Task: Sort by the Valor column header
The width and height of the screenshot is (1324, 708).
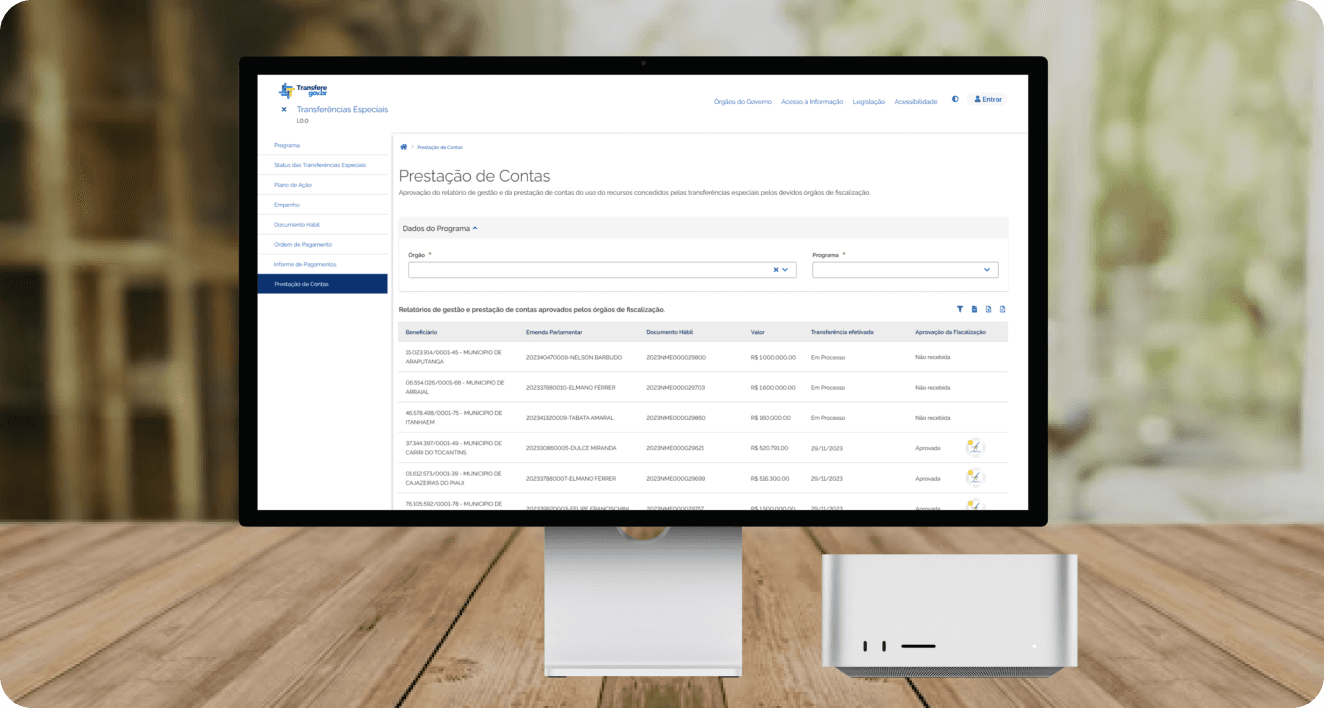Action: [757, 332]
